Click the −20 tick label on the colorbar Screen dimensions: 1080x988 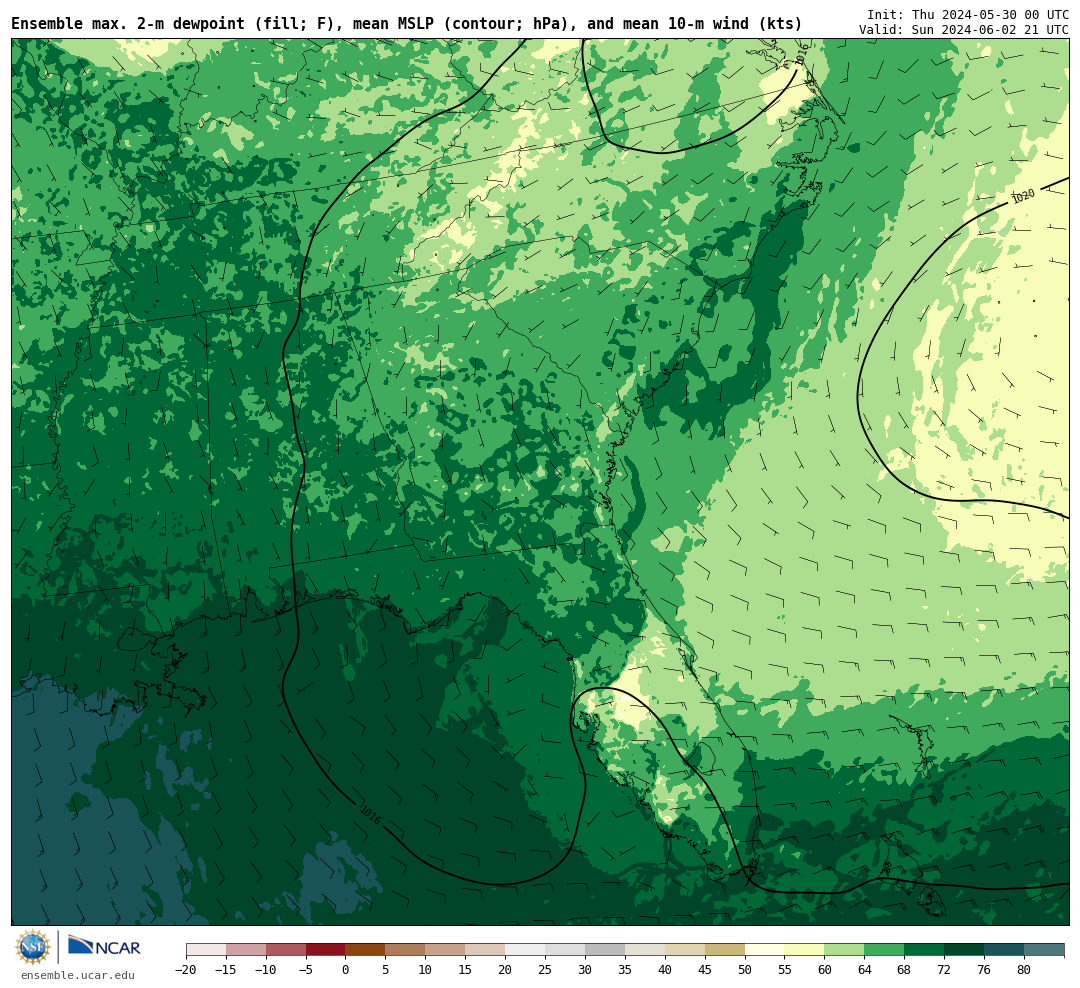coord(186,970)
